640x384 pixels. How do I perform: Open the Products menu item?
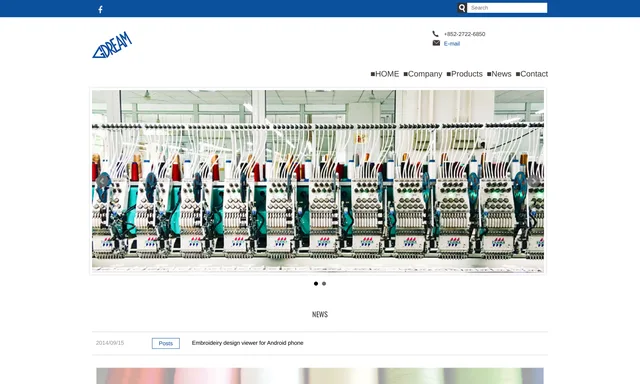[464, 74]
